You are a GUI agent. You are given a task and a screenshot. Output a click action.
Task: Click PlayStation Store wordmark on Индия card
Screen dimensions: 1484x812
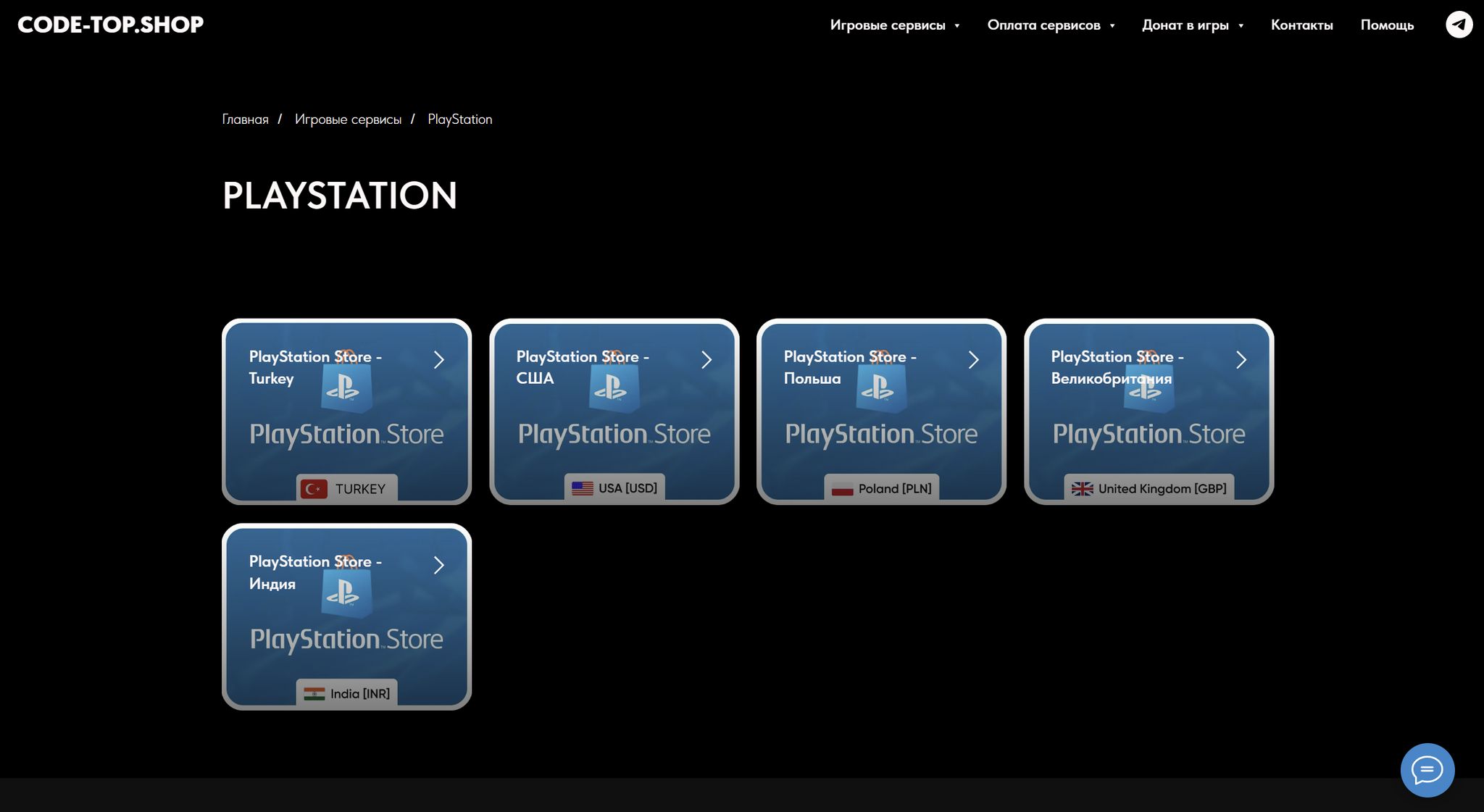346,640
